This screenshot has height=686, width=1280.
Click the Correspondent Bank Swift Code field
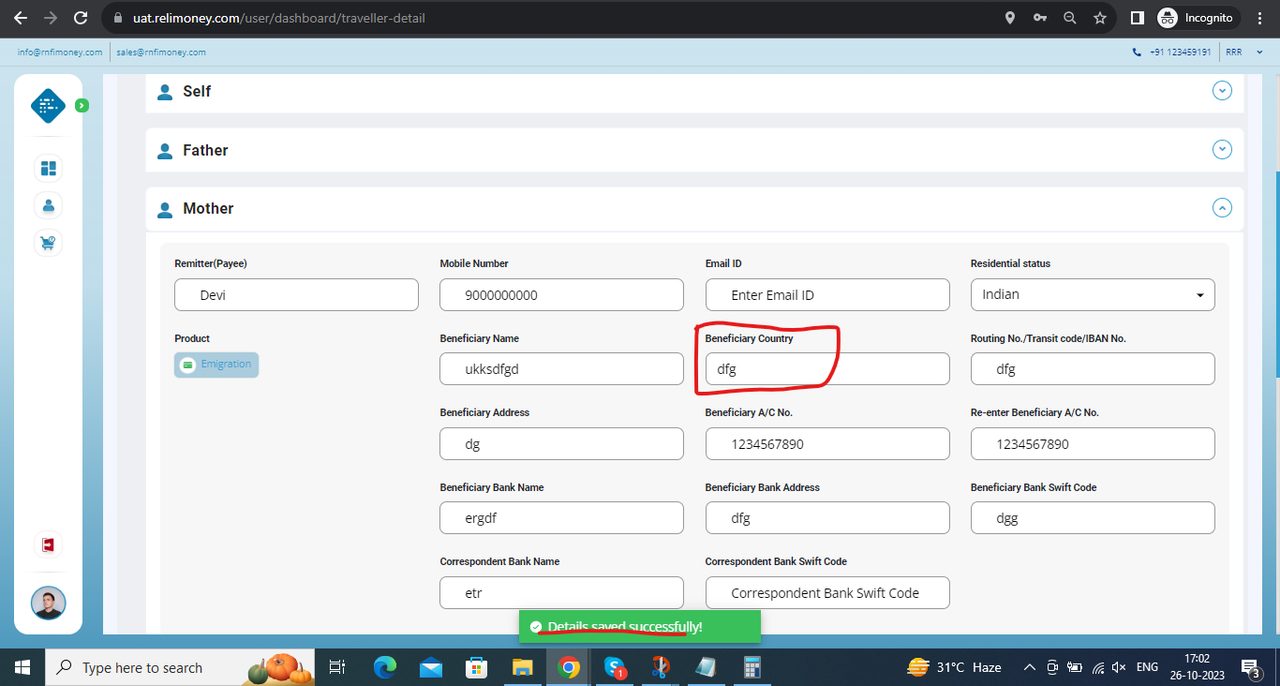(x=827, y=593)
